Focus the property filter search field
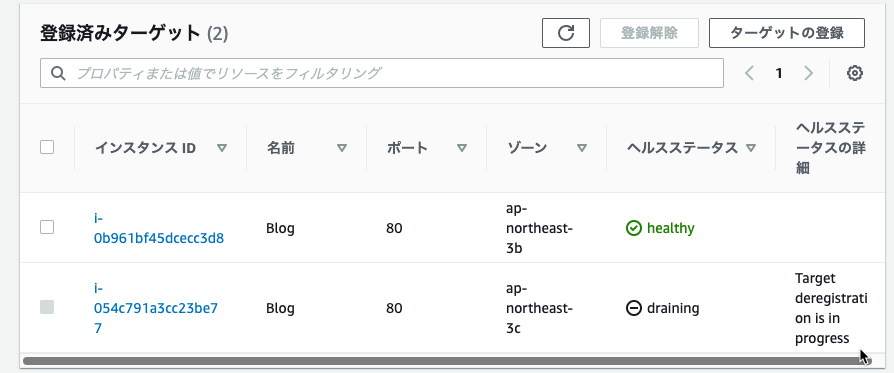 (x=382, y=73)
